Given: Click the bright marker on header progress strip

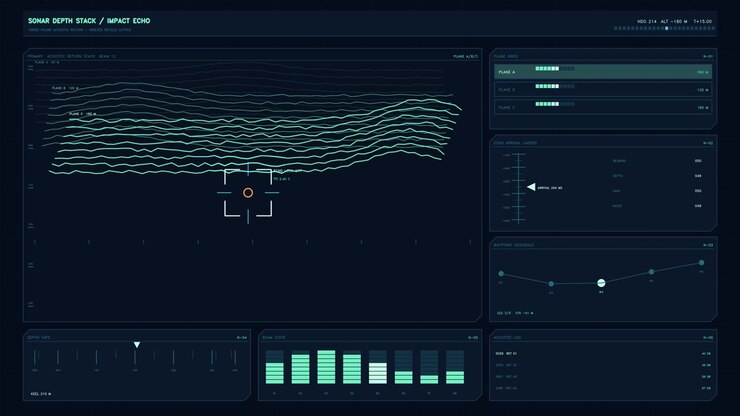Looking at the screenshot, I should [x=666, y=28].
